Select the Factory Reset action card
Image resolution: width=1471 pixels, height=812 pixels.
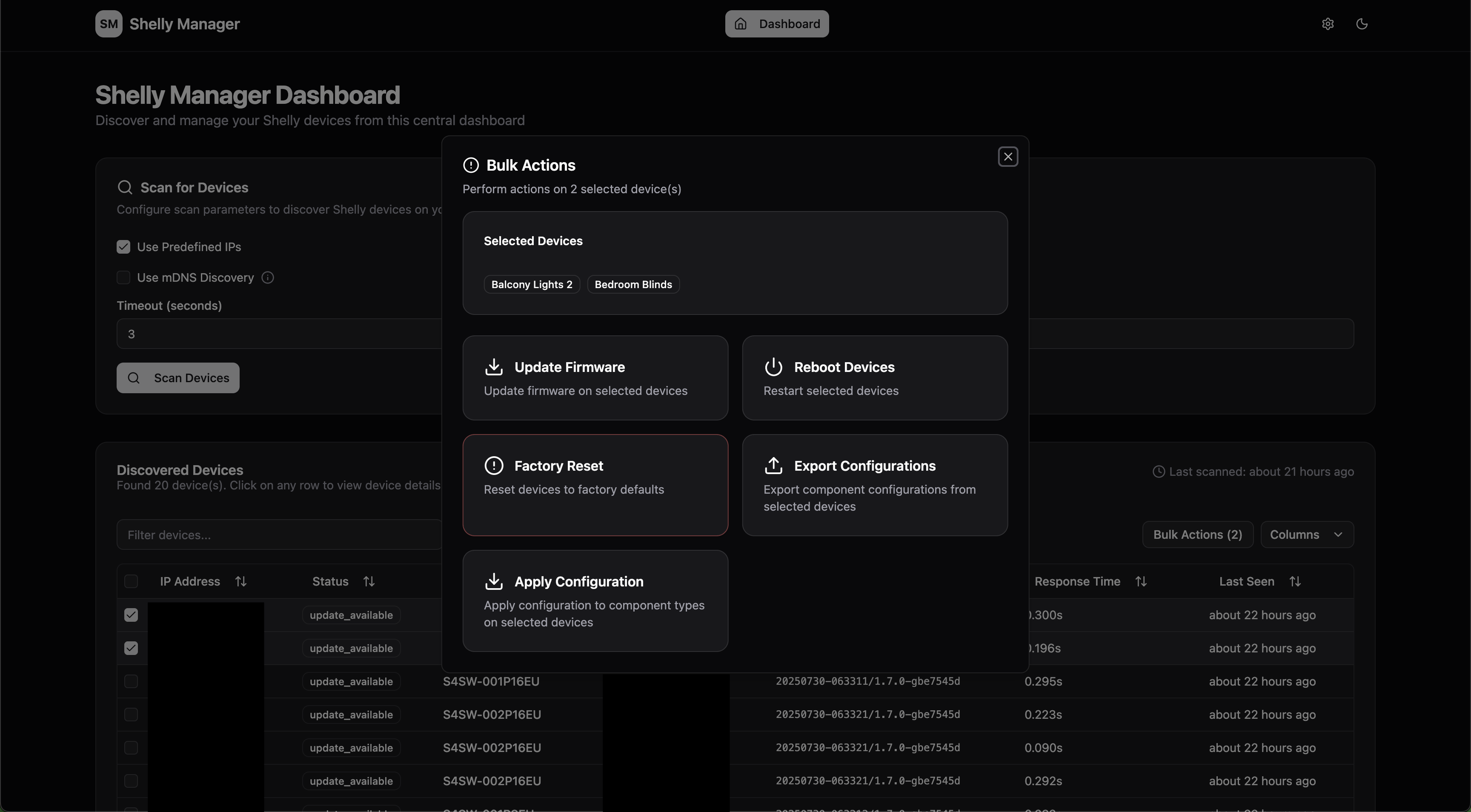(595, 485)
